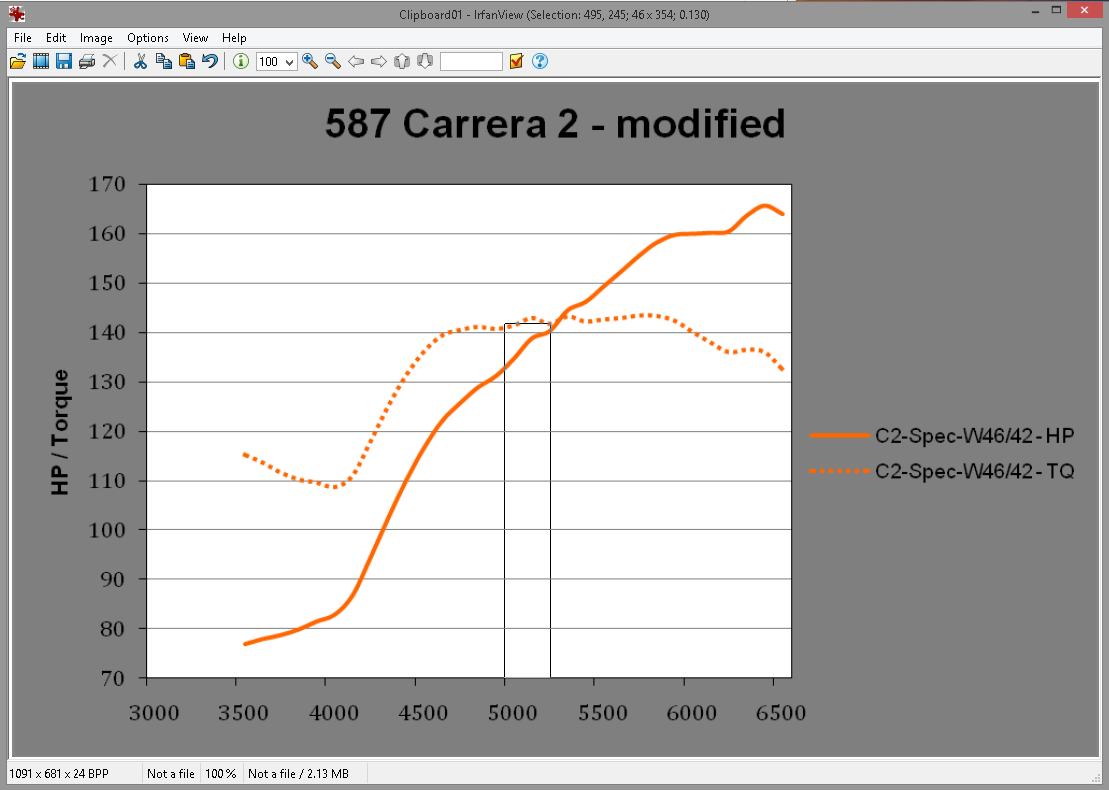Screen dimensions: 1109x790
Task: Click the down arrow (next page) icon
Action: pos(425,62)
